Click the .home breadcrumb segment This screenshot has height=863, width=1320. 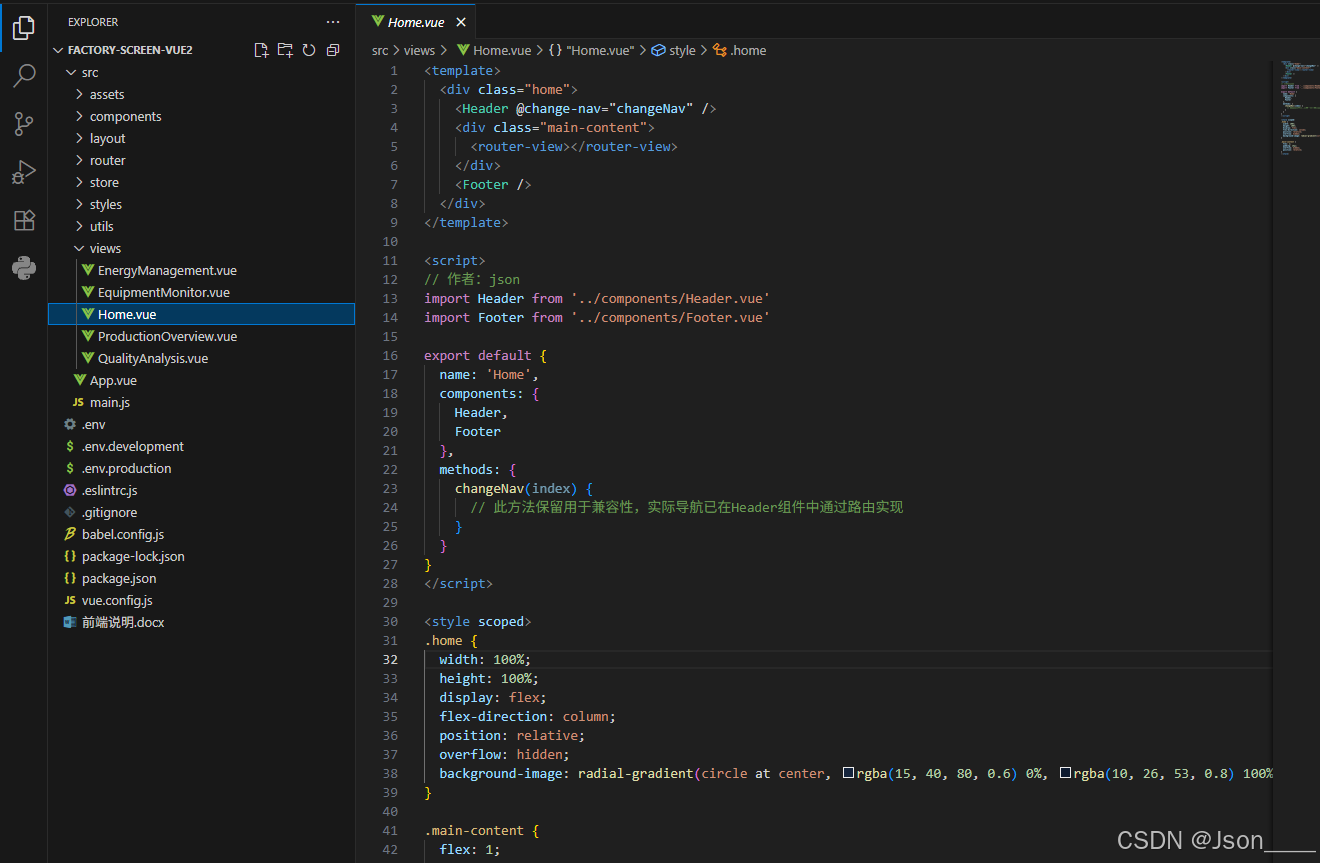click(740, 50)
